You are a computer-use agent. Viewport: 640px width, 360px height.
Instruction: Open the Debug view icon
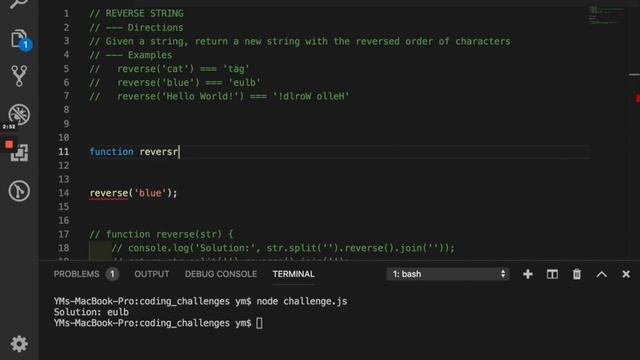(x=19, y=114)
